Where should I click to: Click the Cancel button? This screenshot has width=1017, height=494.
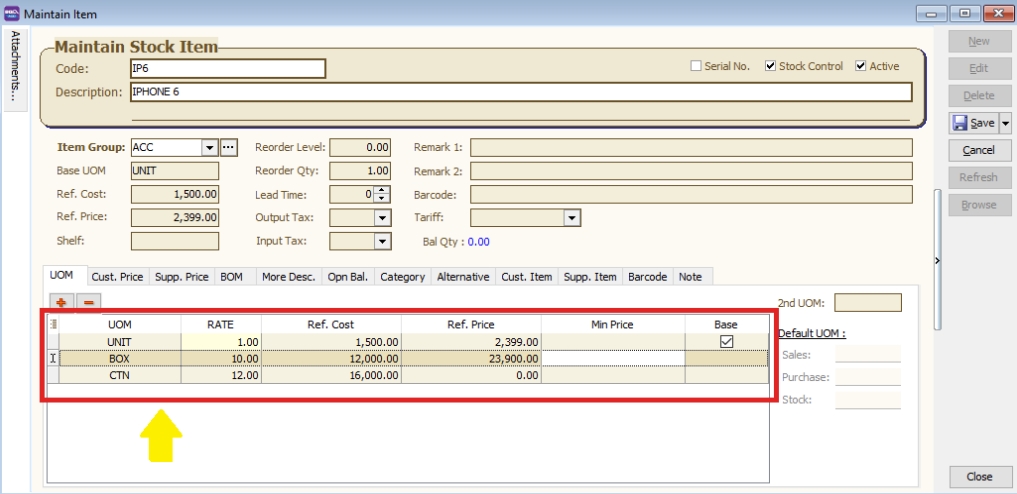click(x=978, y=150)
